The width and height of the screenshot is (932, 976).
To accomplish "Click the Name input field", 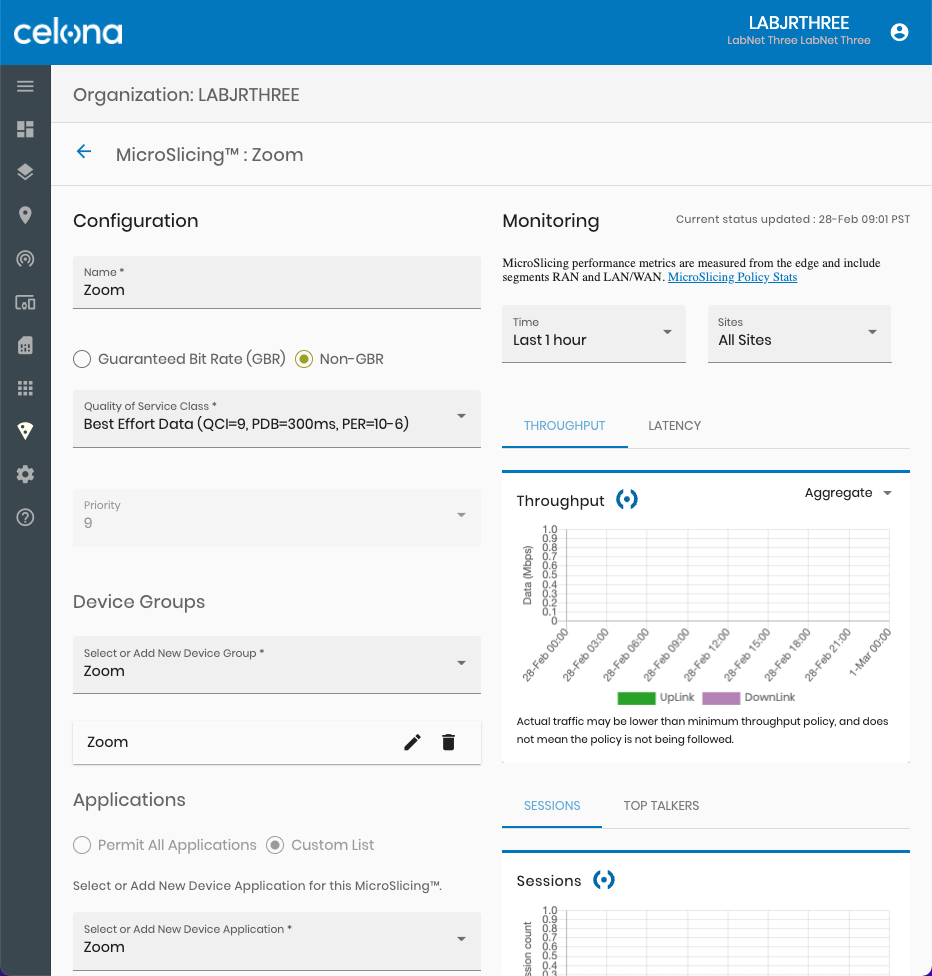I will [277, 282].
